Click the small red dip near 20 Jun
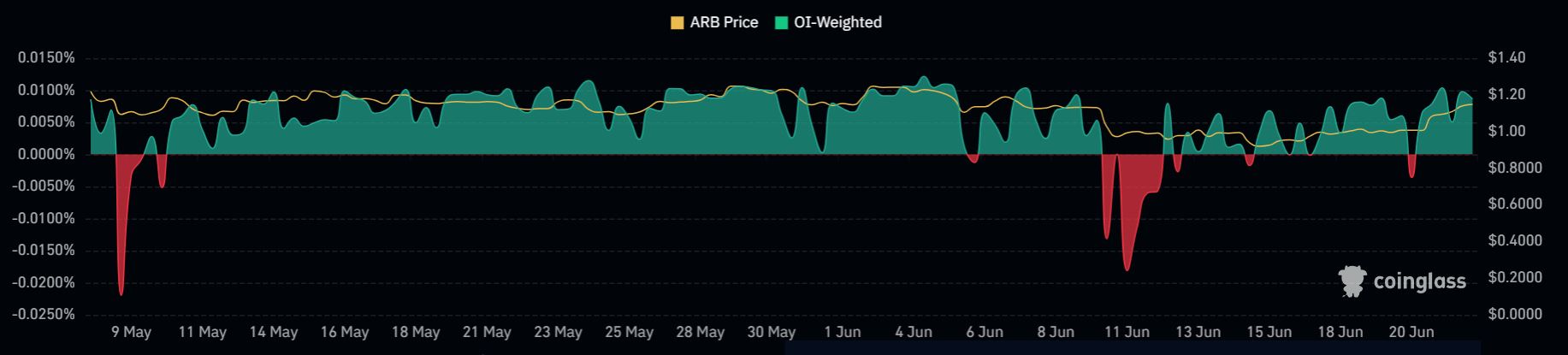The image size is (1568, 355). tap(1411, 166)
